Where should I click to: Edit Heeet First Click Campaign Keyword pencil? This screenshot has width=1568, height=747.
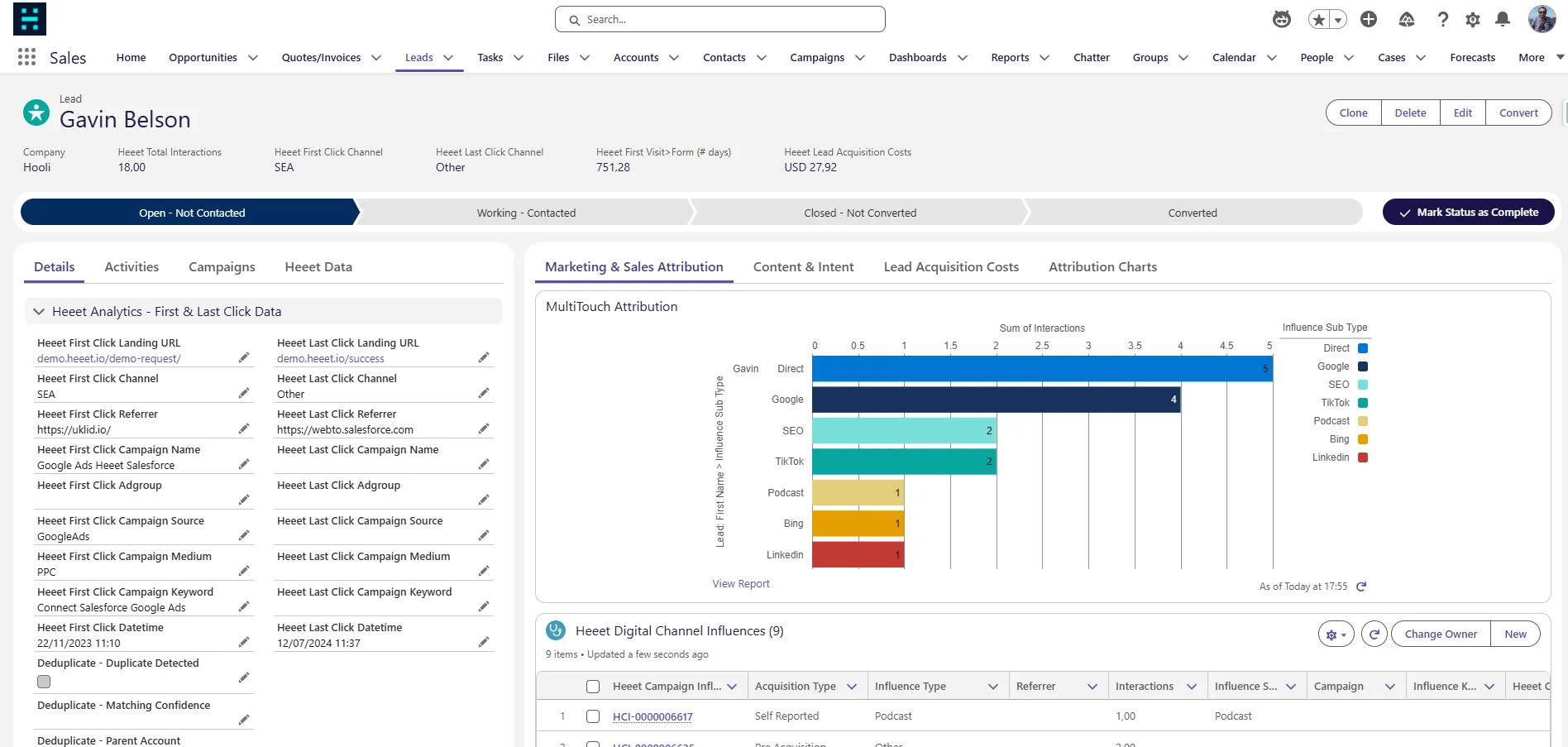pos(244,606)
